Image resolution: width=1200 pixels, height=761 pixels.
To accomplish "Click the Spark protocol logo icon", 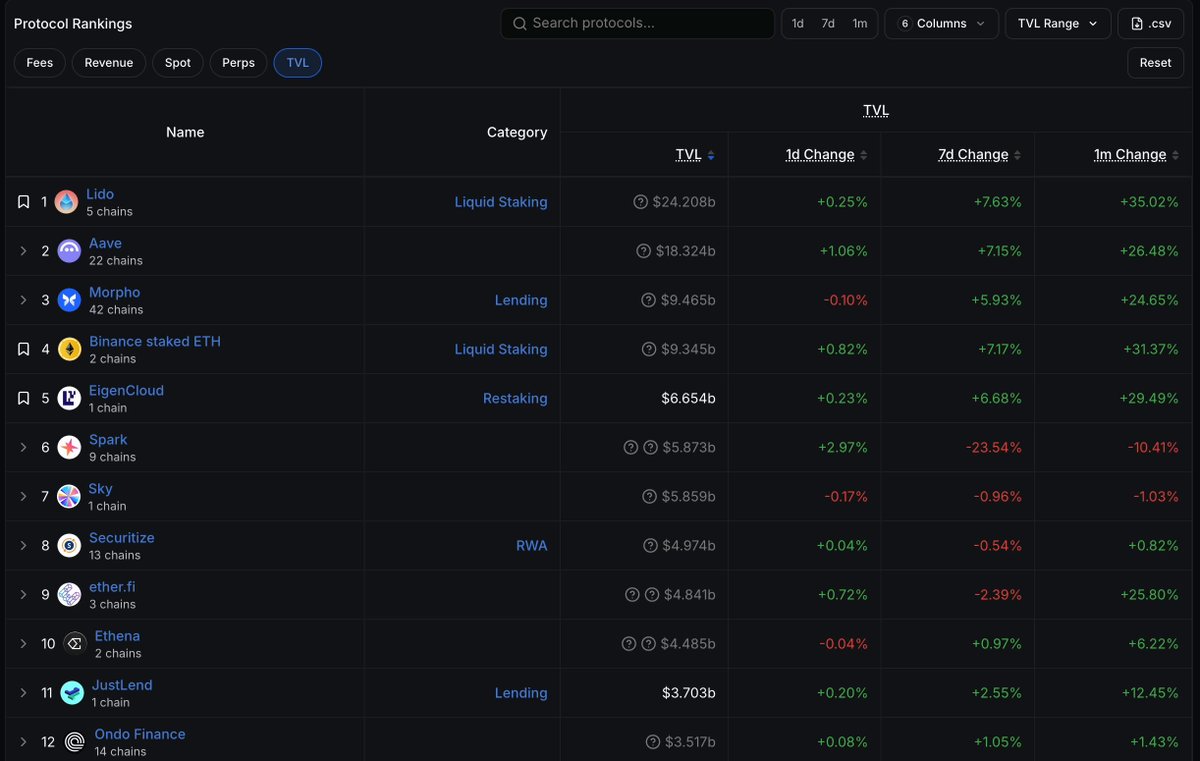I will [x=69, y=447].
